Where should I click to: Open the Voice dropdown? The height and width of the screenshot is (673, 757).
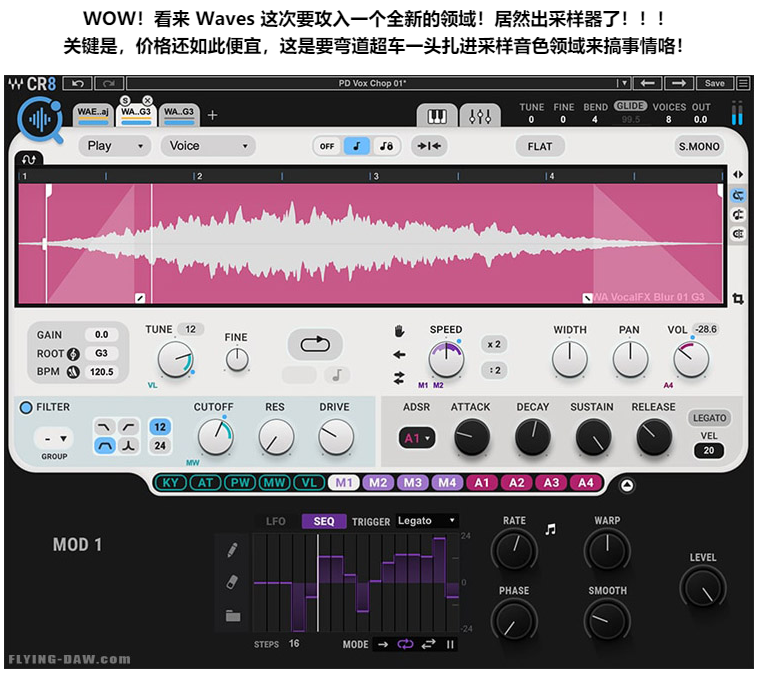click(x=209, y=146)
